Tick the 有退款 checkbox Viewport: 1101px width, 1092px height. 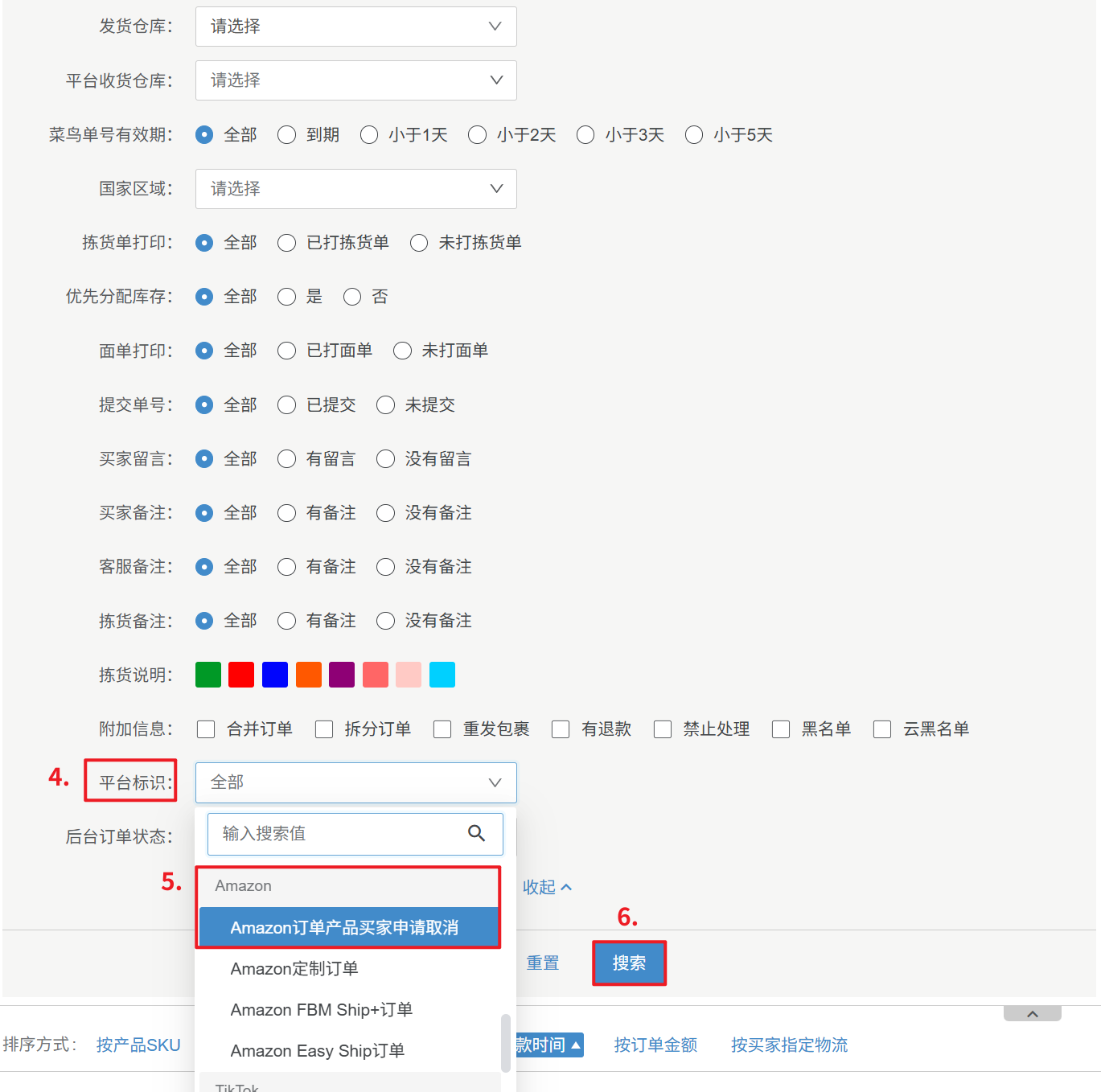pyautogui.click(x=561, y=729)
